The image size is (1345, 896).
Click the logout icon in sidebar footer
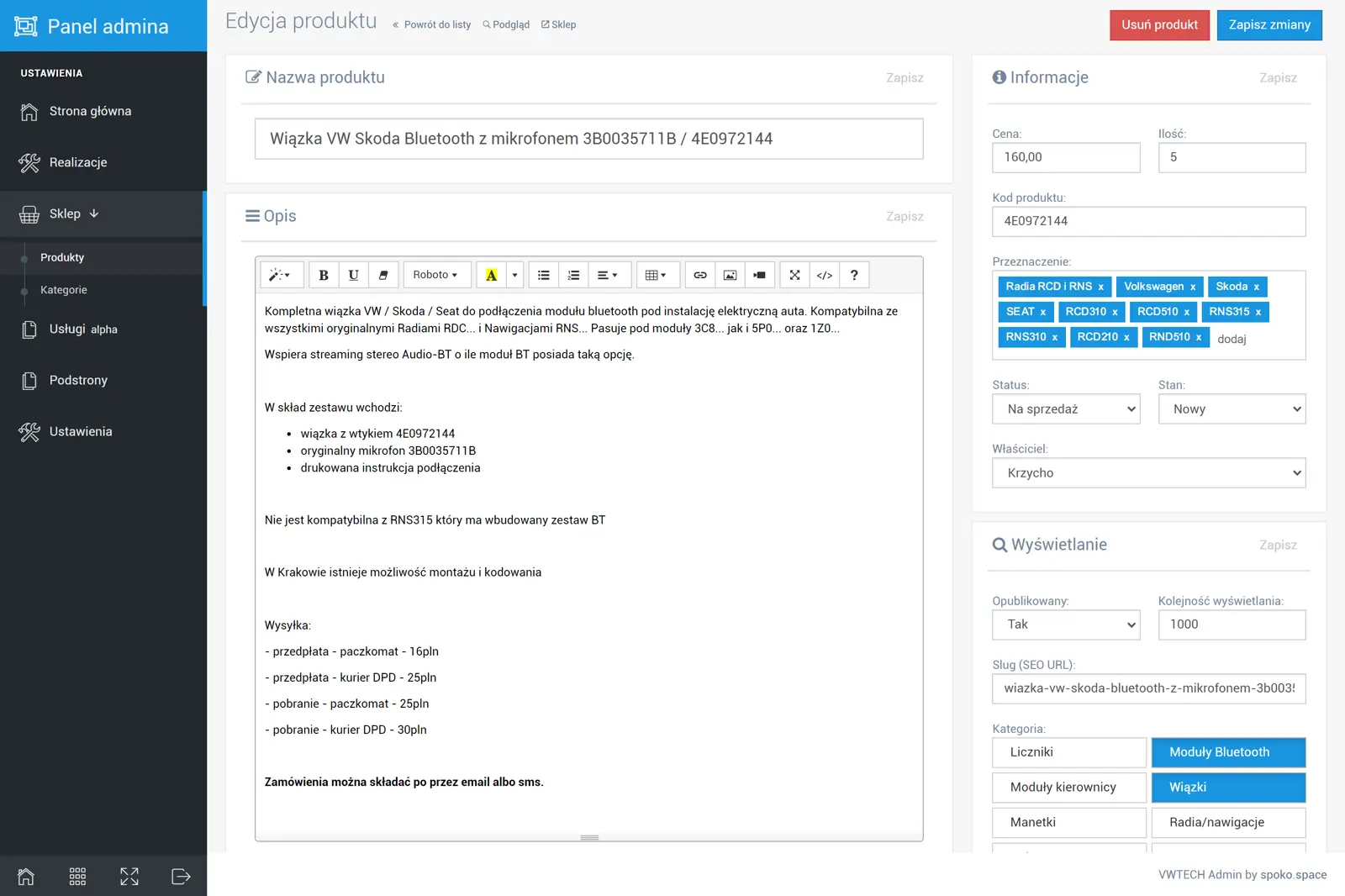(181, 877)
